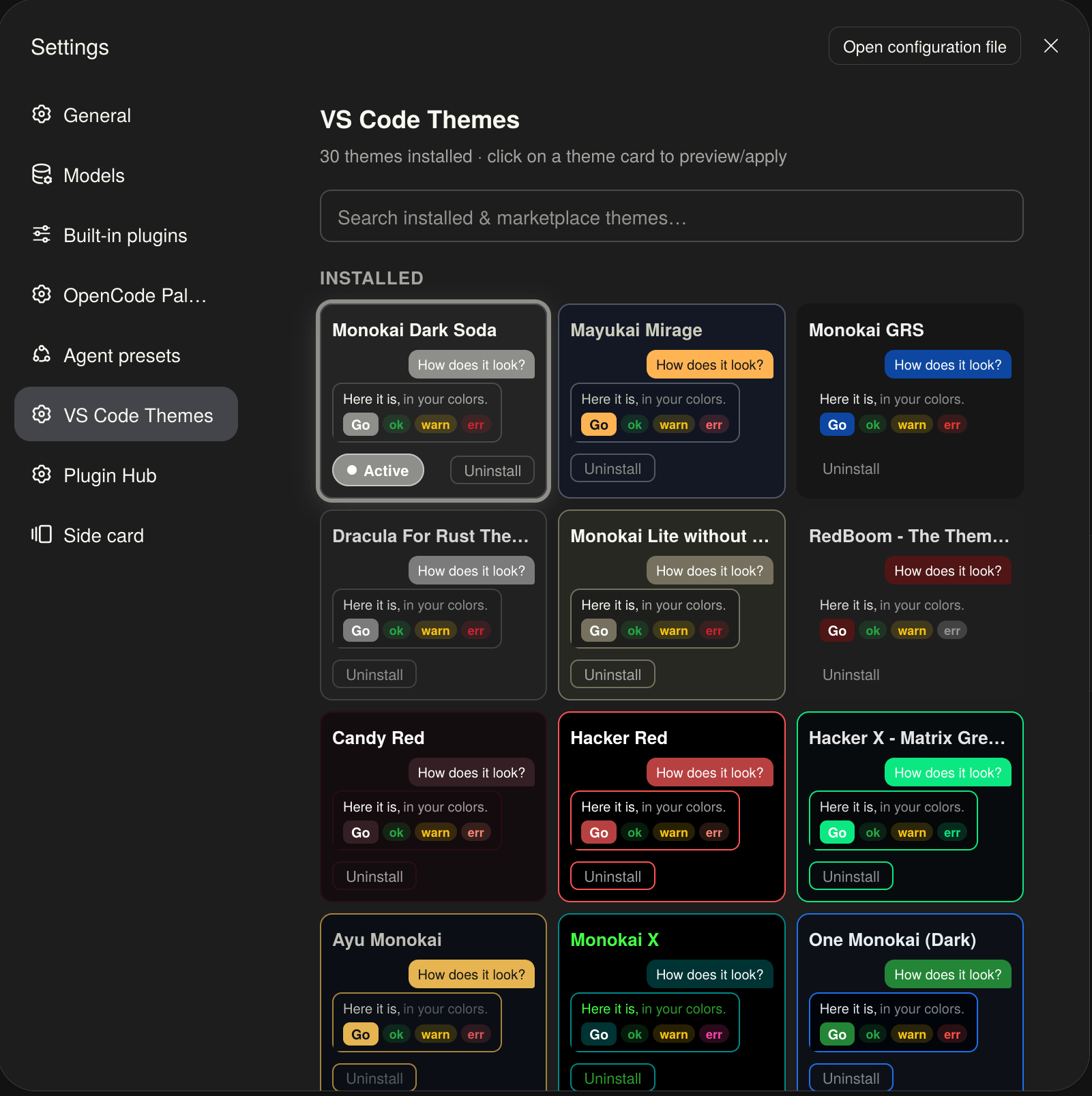This screenshot has height=1096, width=1092.
Task: Click How does it look? in RedBoom card
Action: 947,570
